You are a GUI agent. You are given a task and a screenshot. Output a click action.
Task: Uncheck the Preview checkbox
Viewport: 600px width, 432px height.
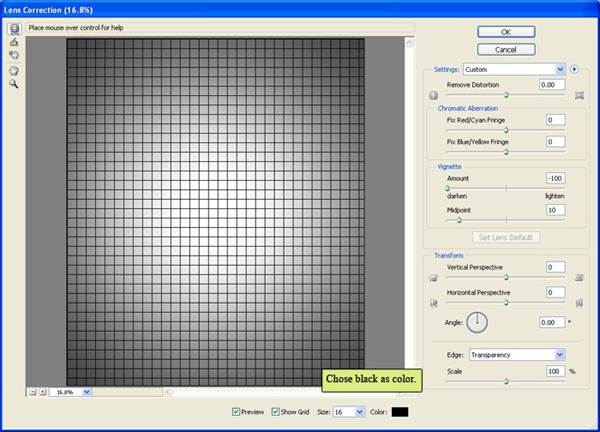(236, 411)
